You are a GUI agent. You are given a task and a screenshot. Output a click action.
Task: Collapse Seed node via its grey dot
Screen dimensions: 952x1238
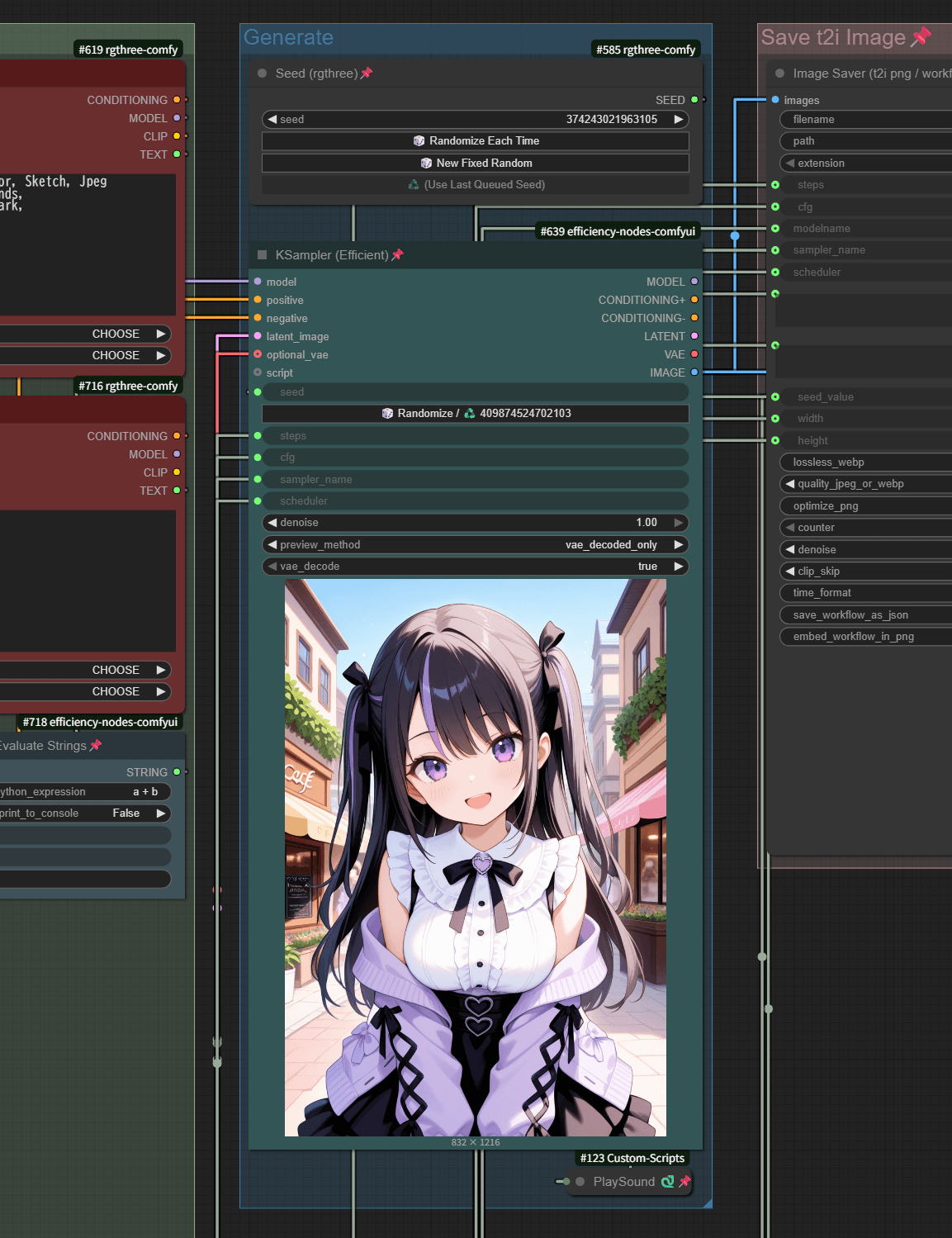[x=262, y=74]
